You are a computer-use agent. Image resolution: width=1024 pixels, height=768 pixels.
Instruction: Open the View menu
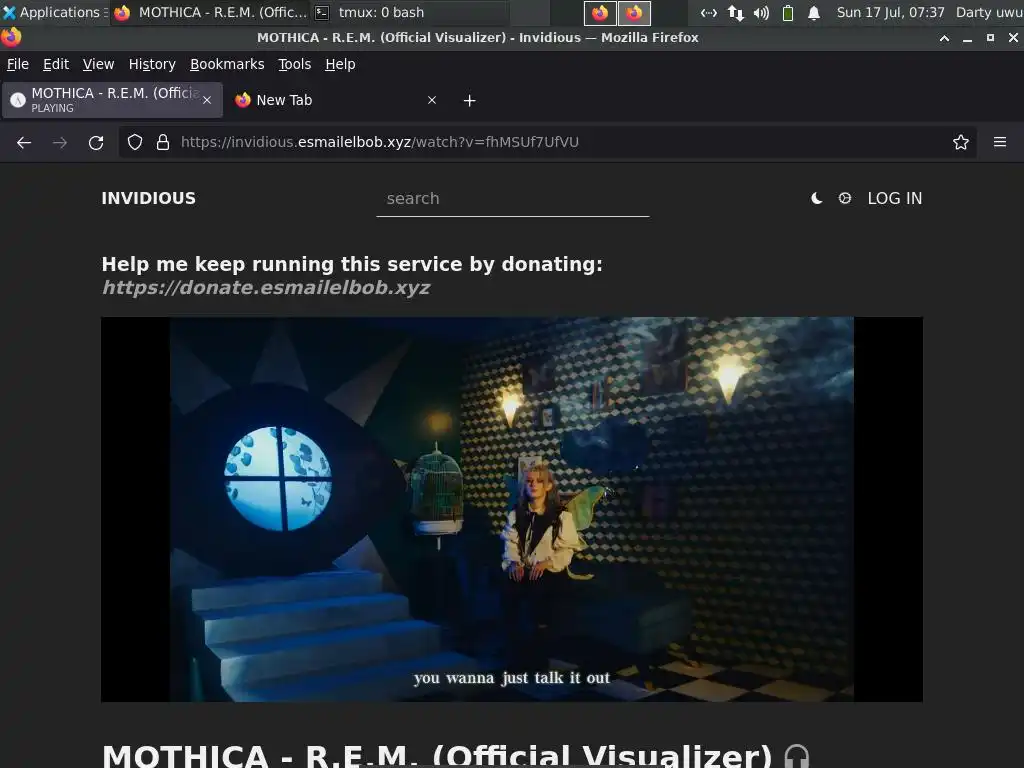[x=99, y=64]
